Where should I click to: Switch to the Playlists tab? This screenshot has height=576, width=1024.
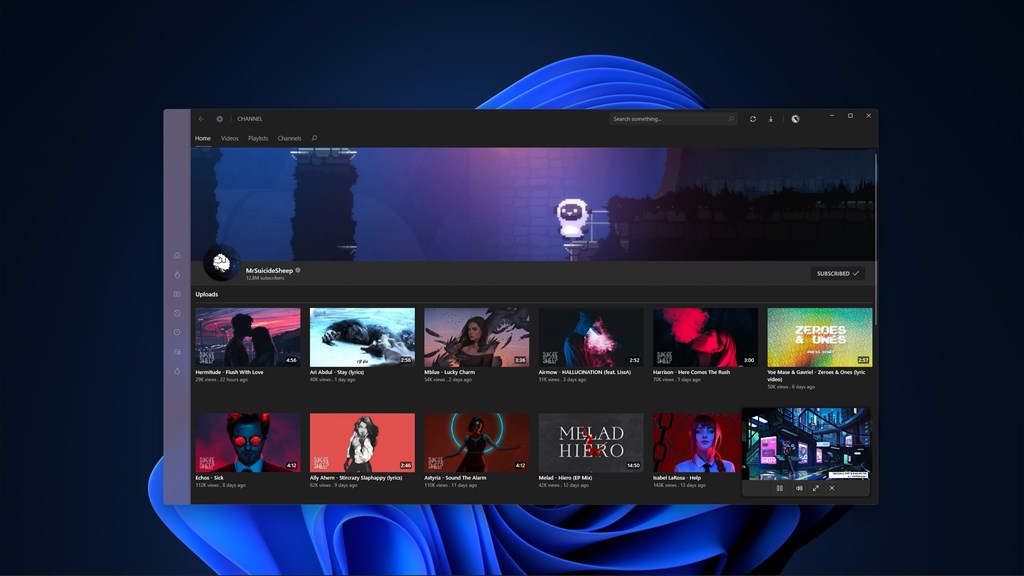pos(258,138)
